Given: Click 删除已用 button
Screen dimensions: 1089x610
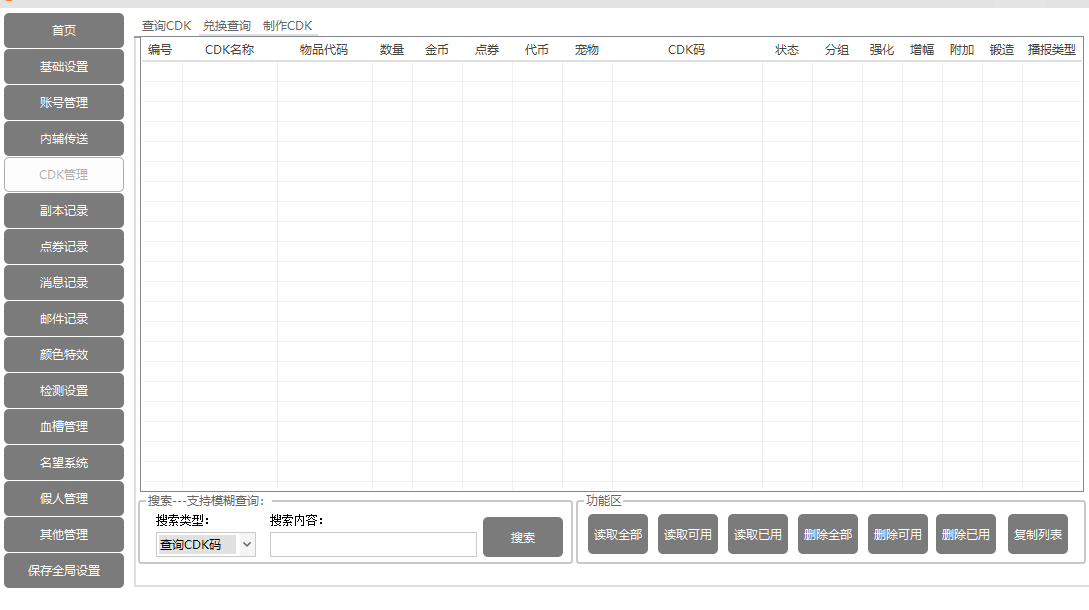Looking at the screenshot, I should 966,535.
